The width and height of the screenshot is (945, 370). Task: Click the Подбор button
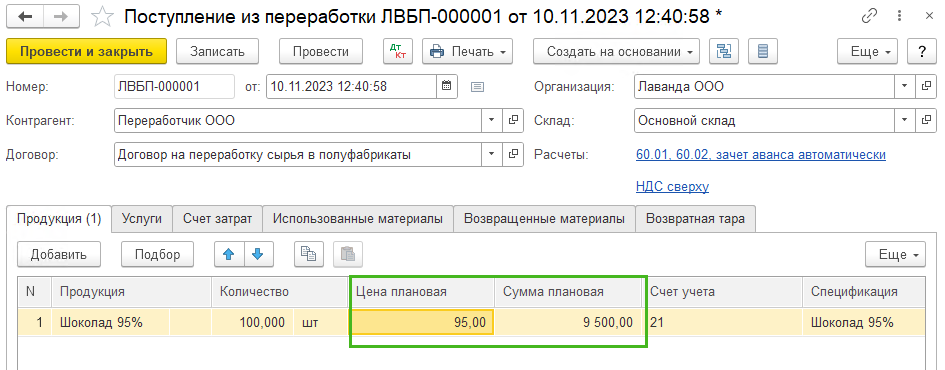tap(157, 254)
